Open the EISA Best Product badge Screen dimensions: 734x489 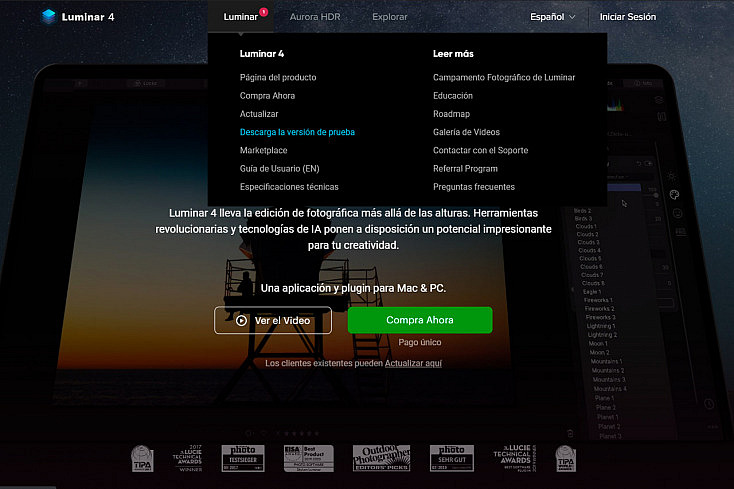308,458
